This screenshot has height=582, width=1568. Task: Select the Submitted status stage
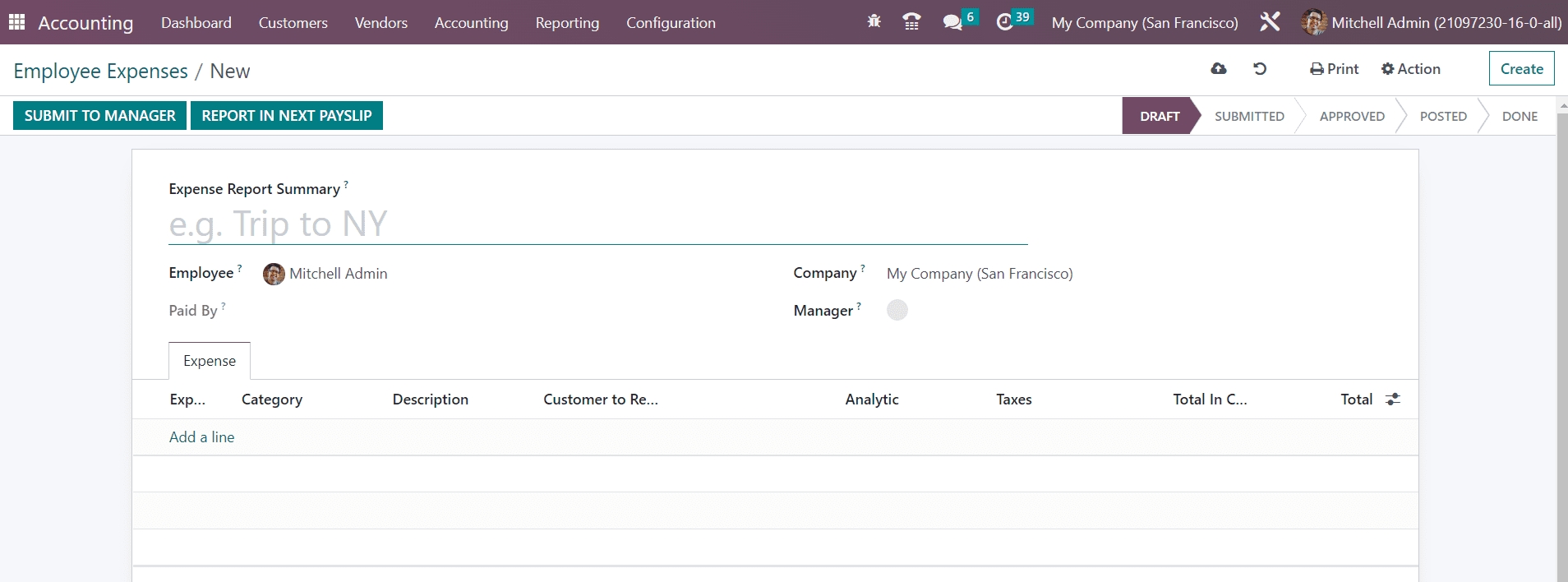[x=1248, y=117]
